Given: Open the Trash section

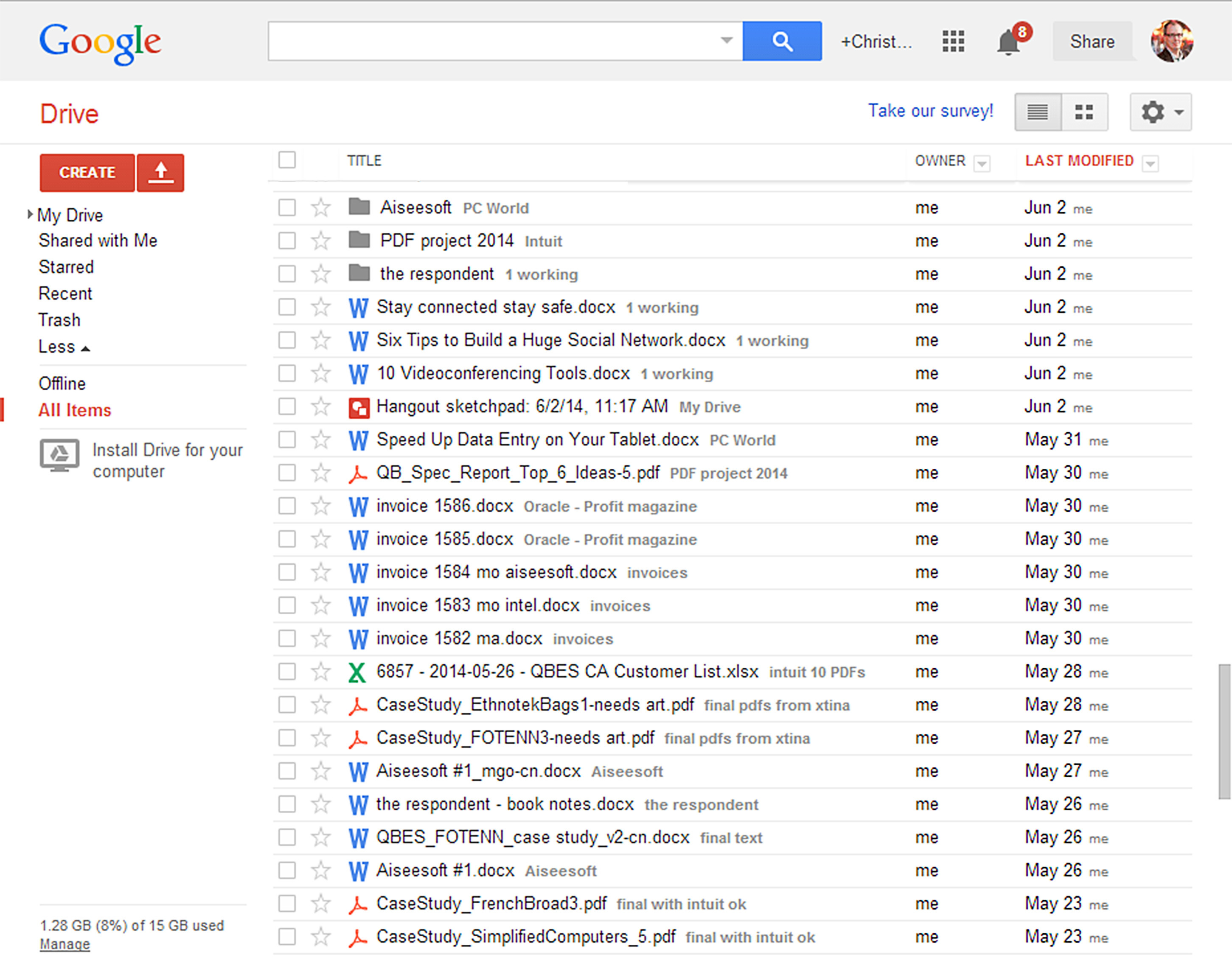Looking at the screenshot, I should point(59,320).
